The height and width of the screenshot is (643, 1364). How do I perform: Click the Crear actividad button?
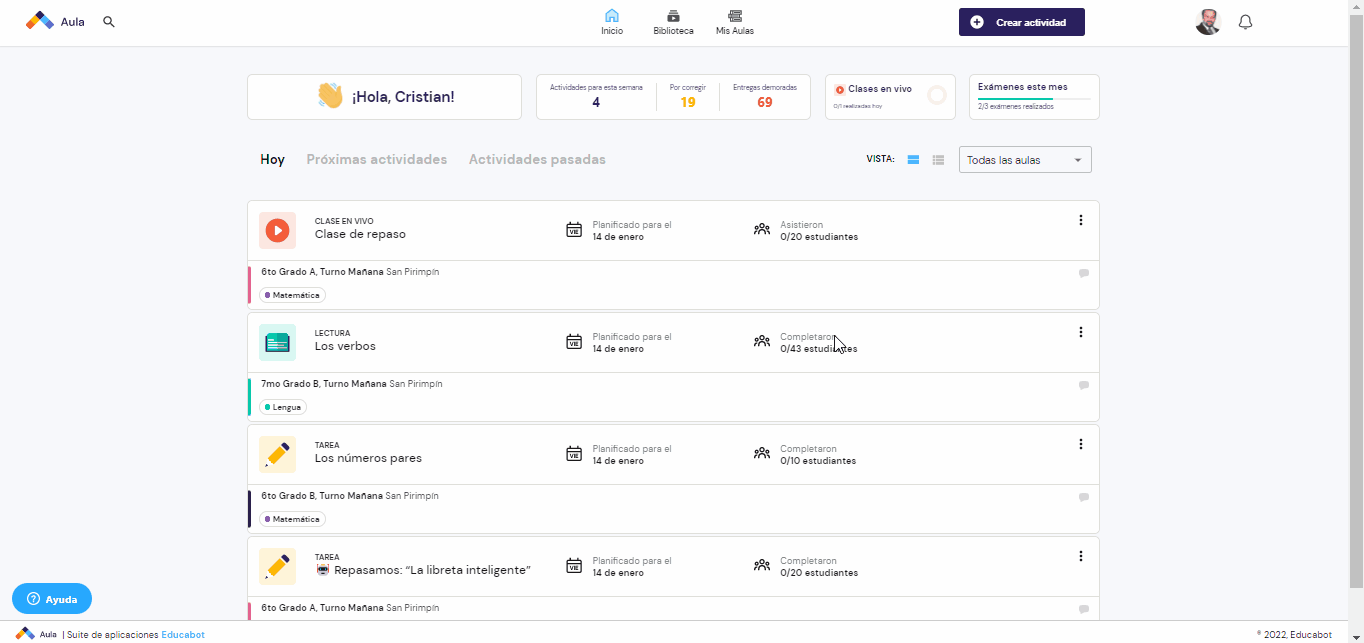point(1022,22)
